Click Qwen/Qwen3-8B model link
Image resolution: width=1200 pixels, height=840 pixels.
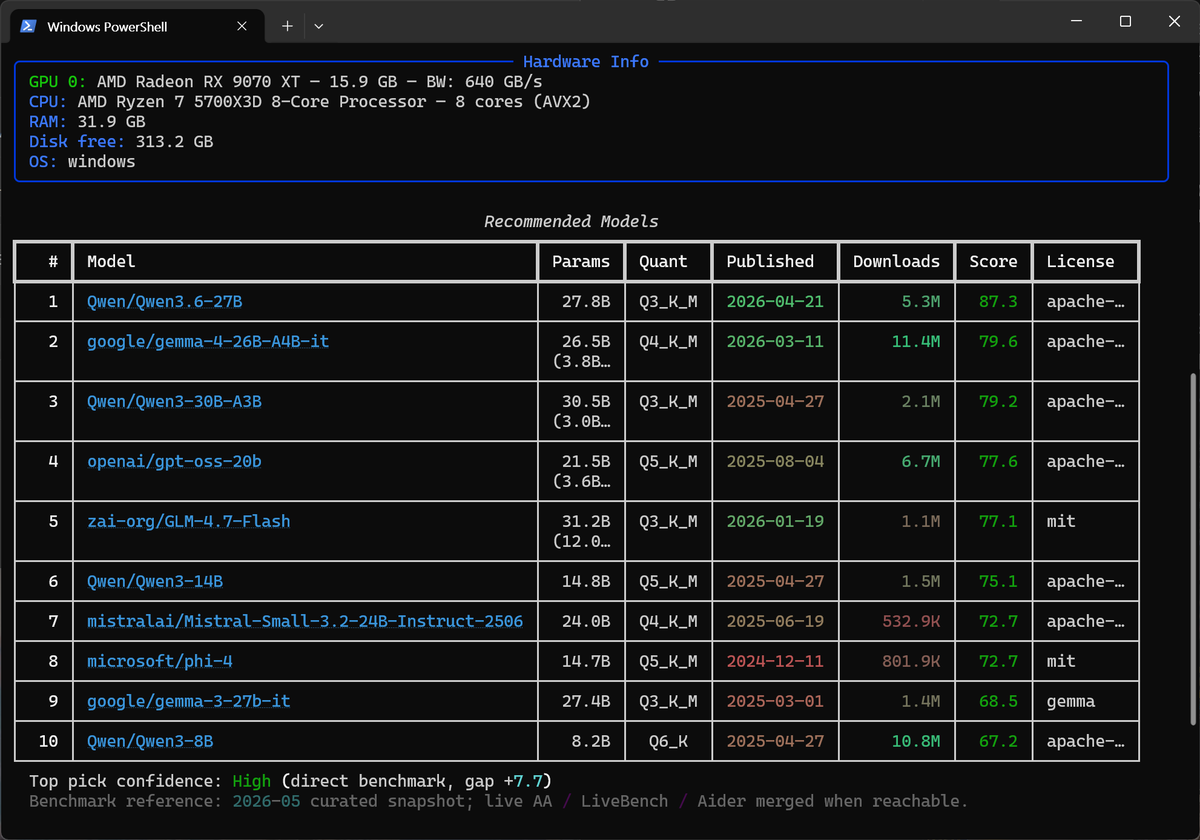coord(150,741)
